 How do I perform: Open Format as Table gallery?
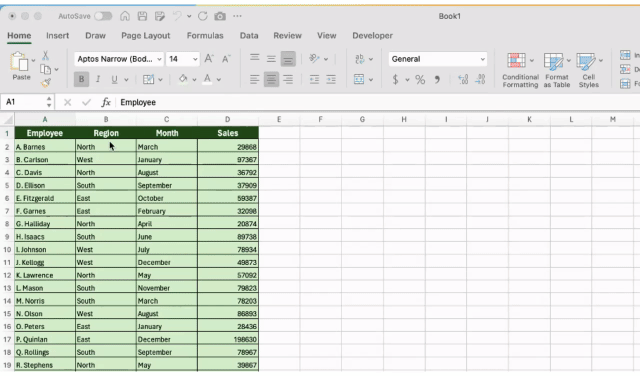(556, 70)
